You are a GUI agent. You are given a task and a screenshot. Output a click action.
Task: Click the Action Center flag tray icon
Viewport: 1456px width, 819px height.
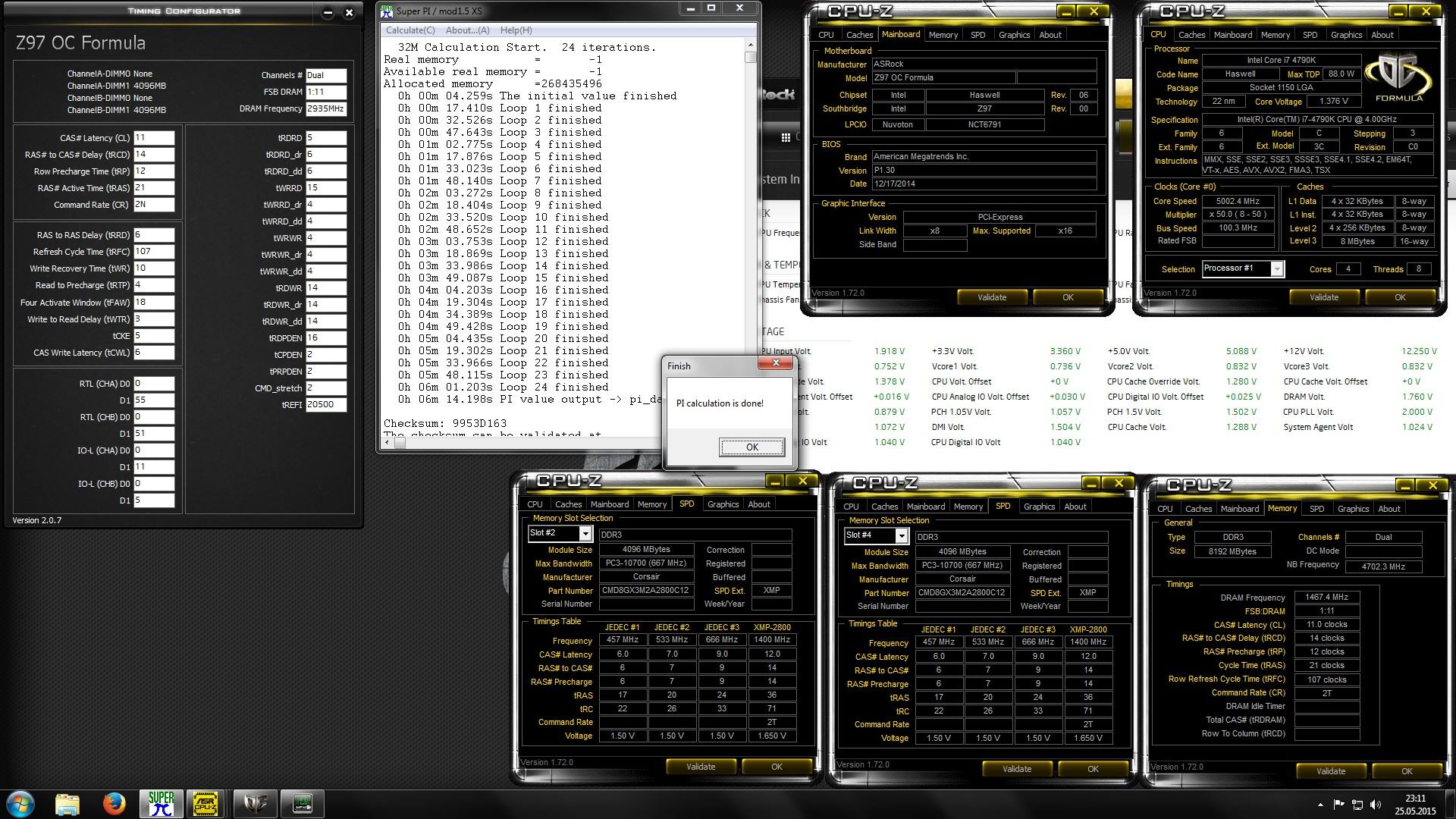click(1338, 805)
